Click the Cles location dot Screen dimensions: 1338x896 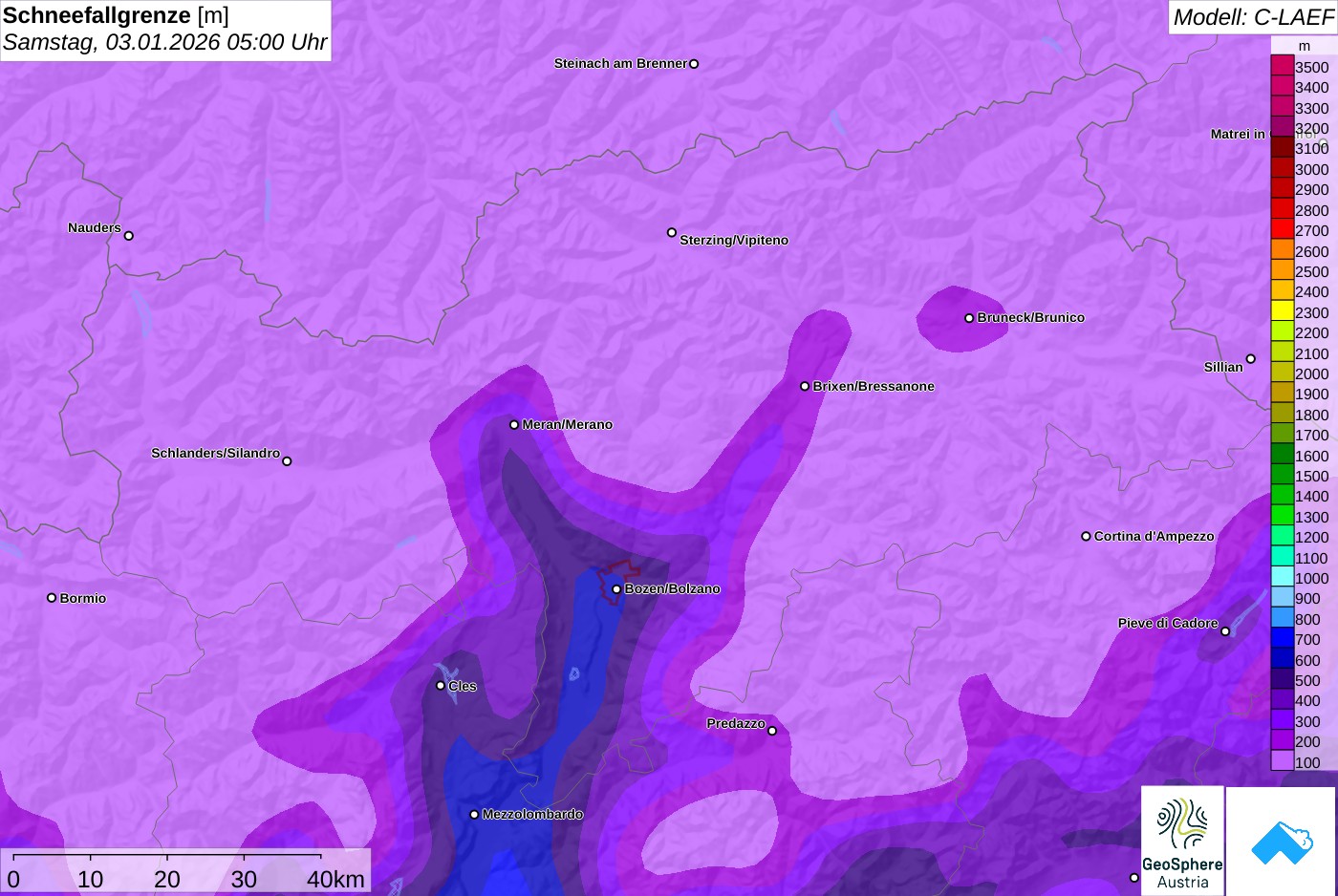tap(441, 686)
